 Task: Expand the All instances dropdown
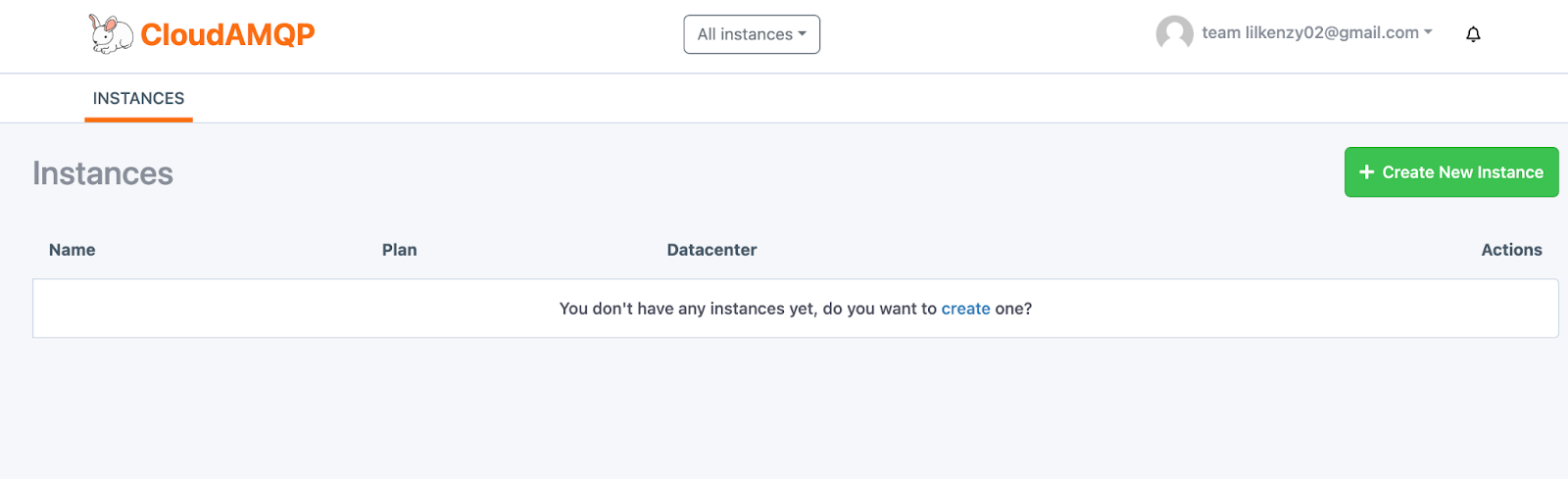tap(752, 34)
